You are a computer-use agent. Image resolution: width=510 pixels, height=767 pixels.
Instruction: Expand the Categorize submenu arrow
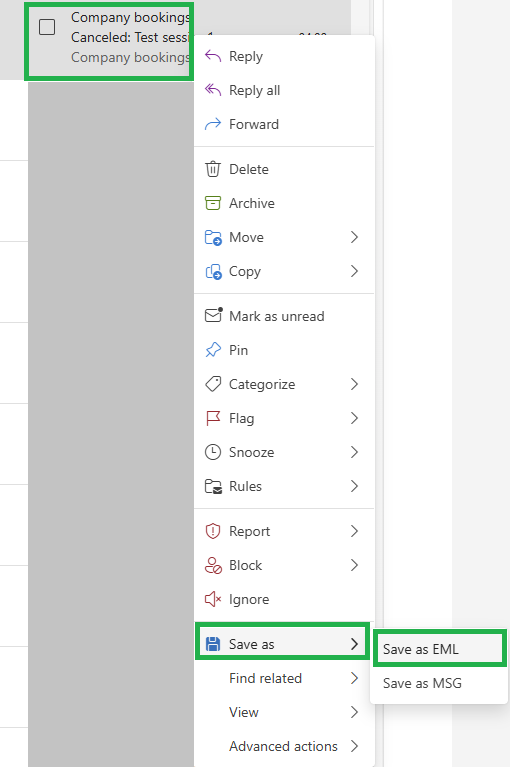point(355,384)
